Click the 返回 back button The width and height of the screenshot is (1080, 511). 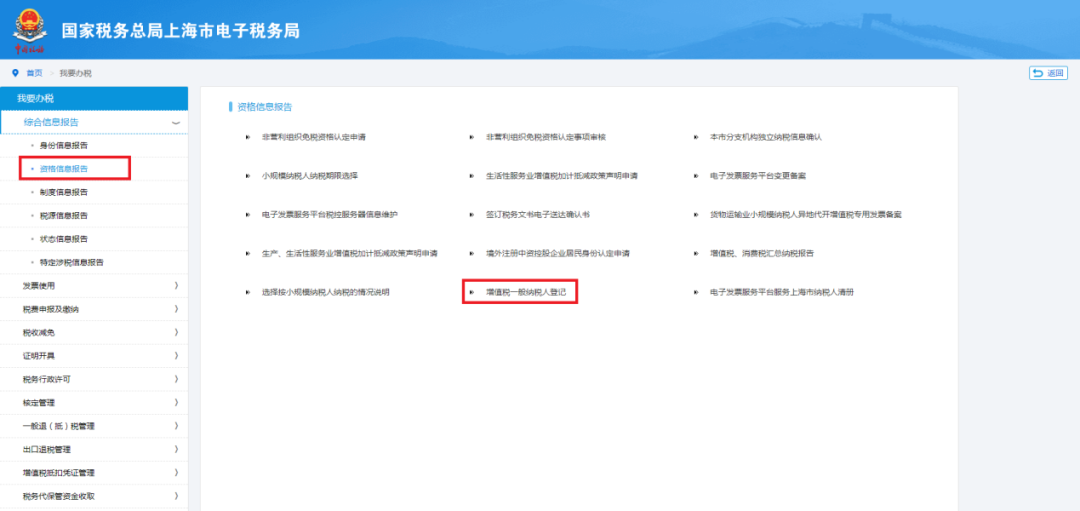[1048, 73]
